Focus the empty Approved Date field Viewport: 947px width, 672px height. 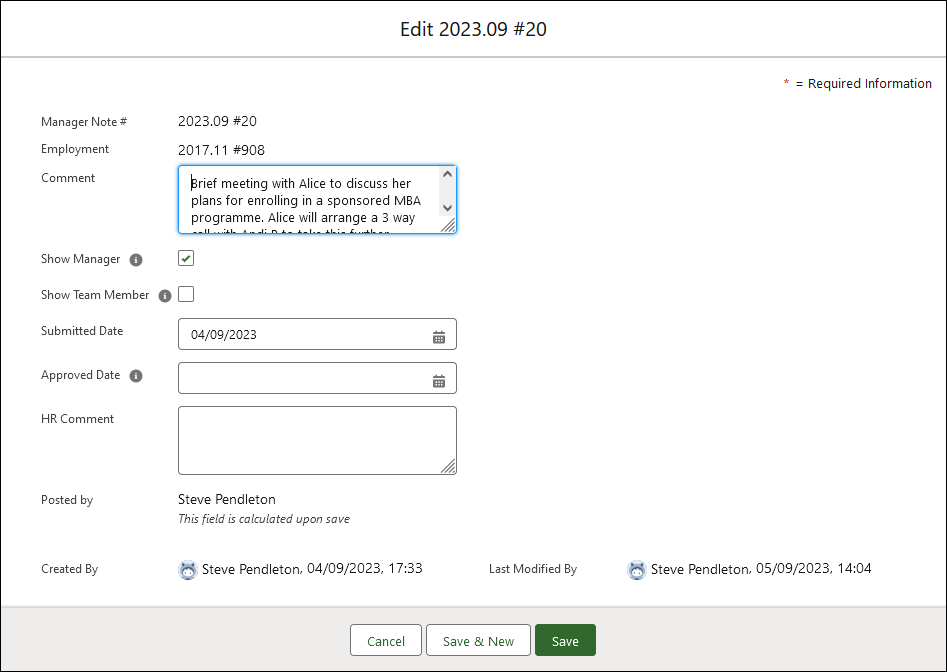point(300,379)
